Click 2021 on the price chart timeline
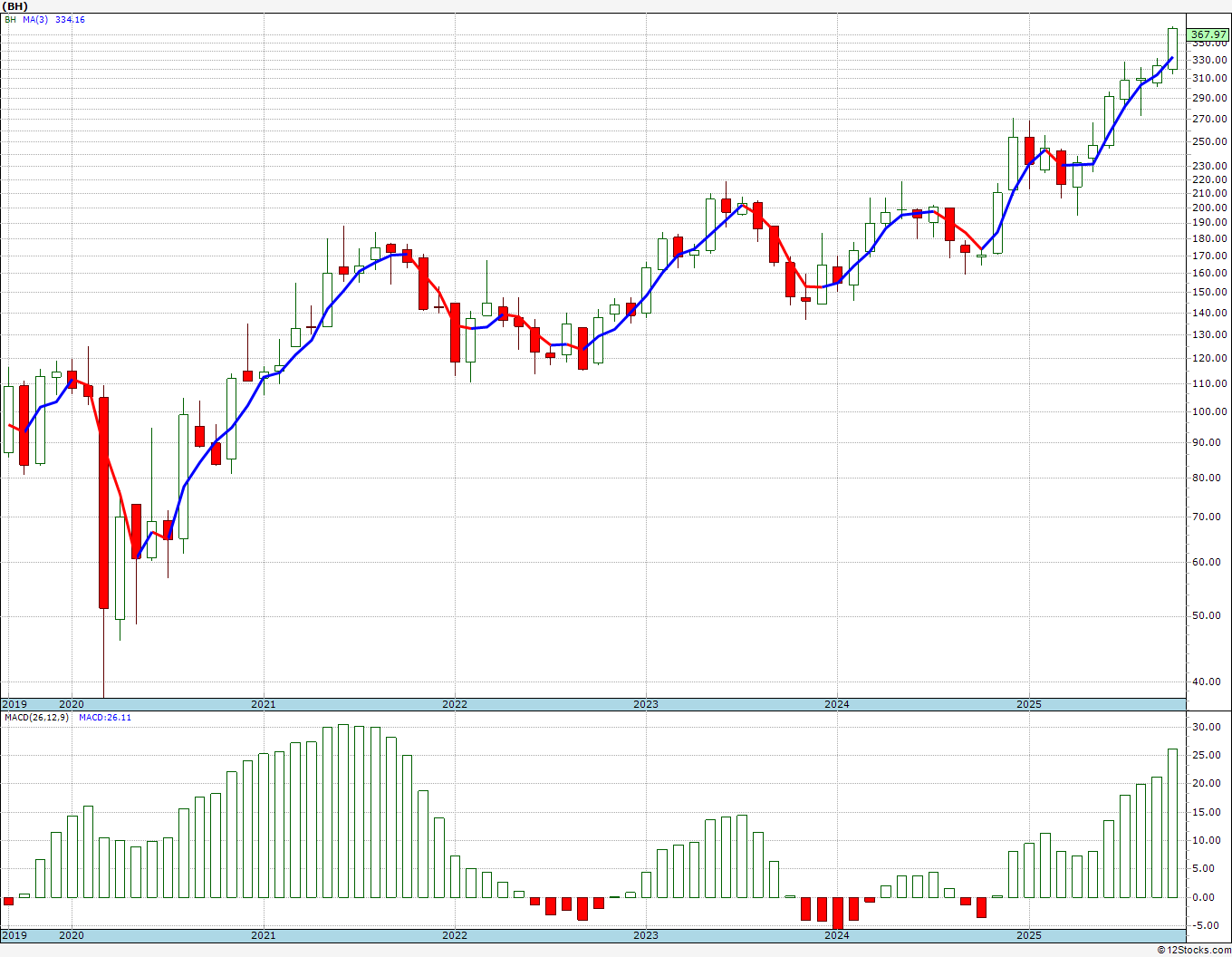The image size is (1232, 957). [x=263, y=704]
